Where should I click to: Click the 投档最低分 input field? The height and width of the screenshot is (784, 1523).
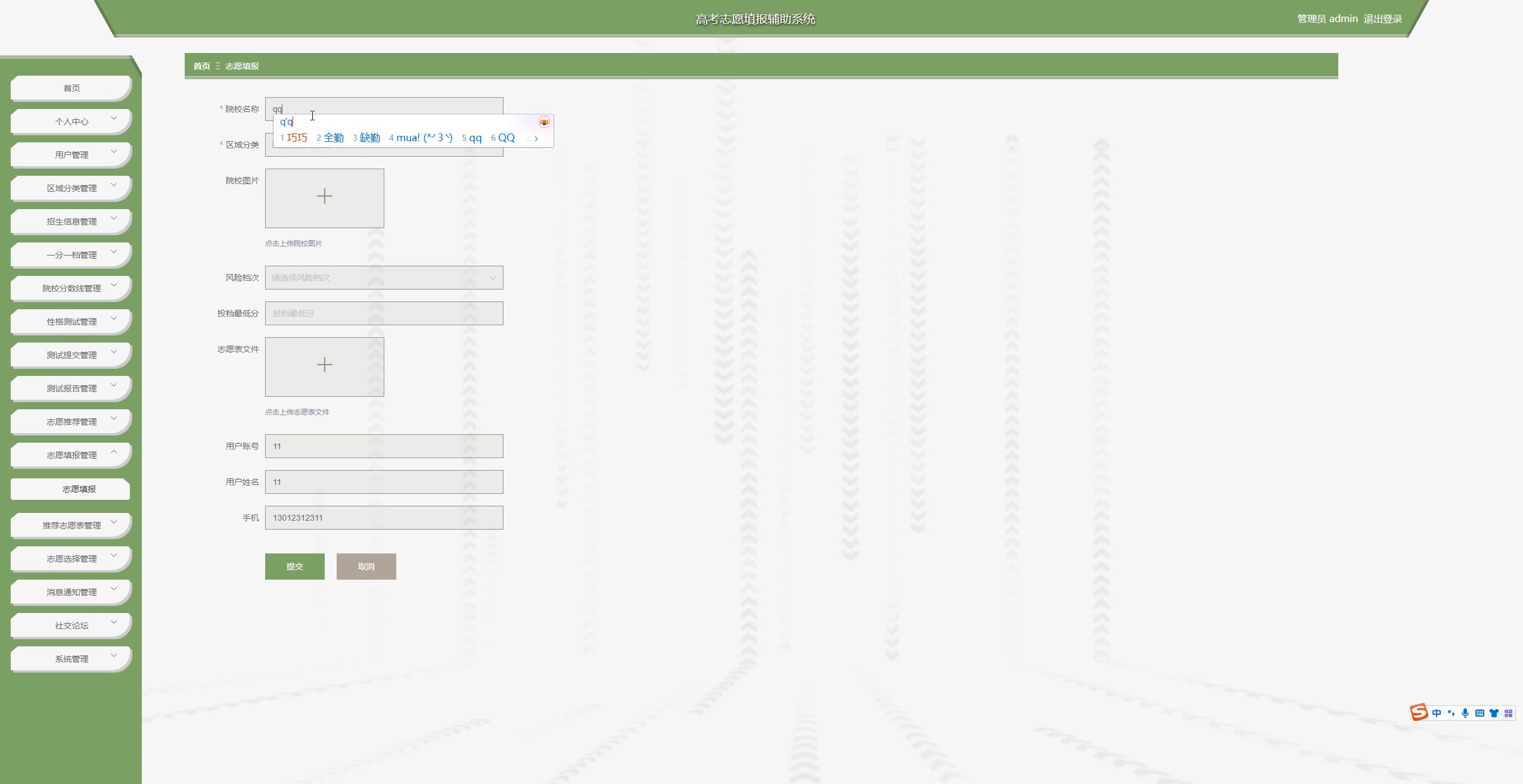(x=384, y=313)
